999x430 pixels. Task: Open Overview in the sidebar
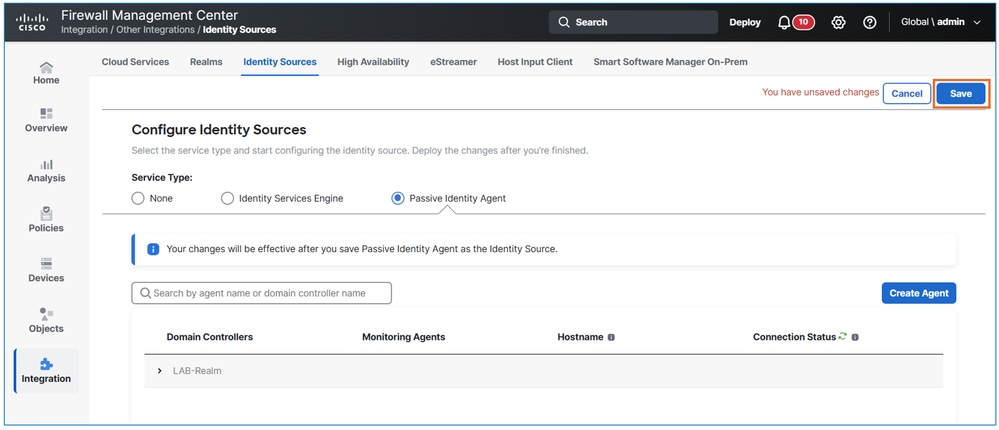coord(46,120)
